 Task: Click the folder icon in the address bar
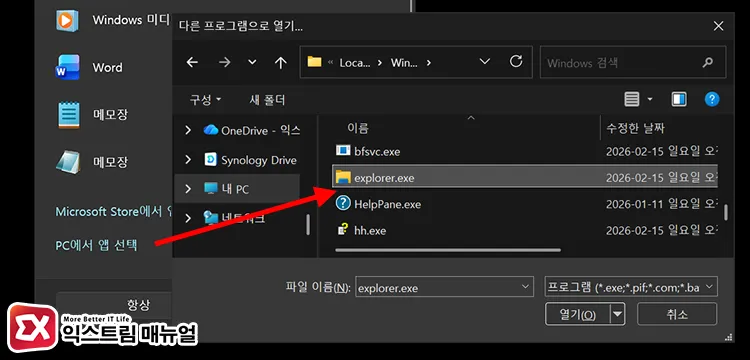pyautogui.click(x=314, y=62)
